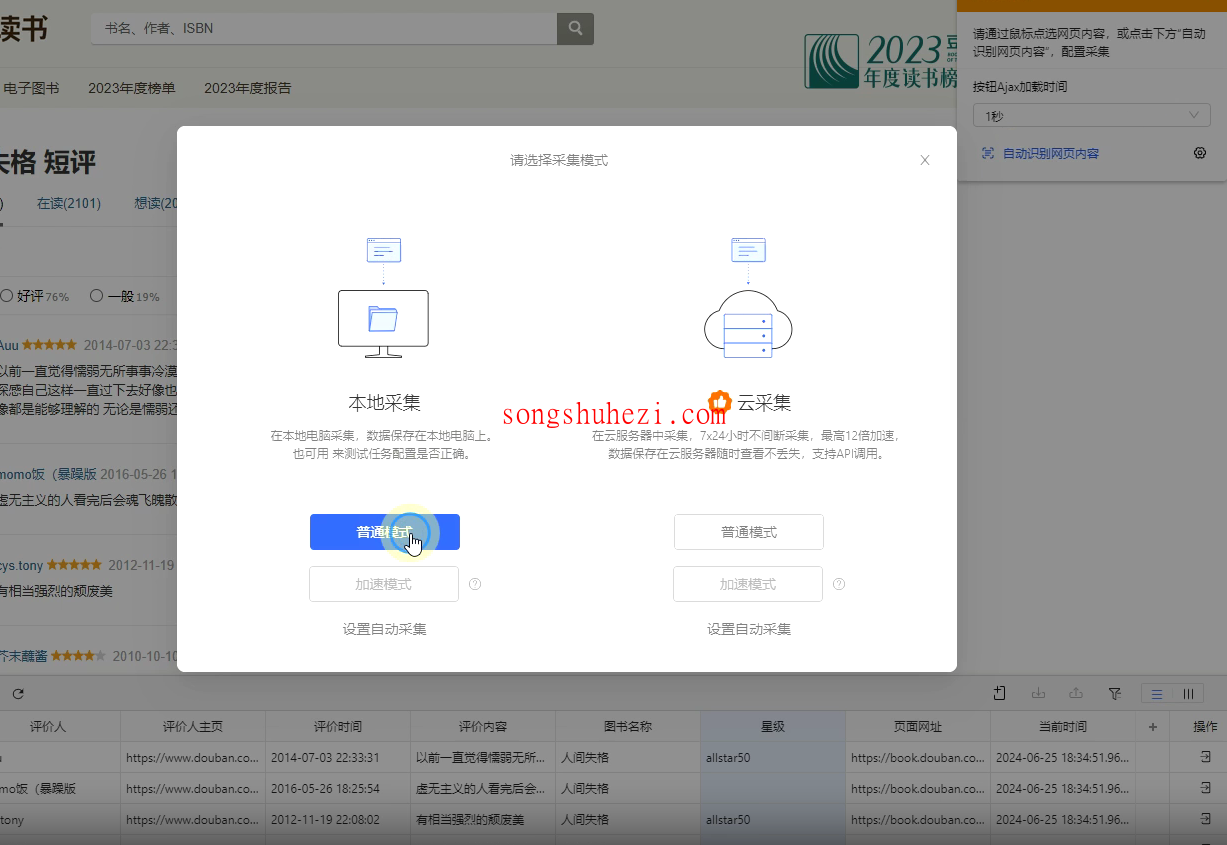The image size is (1227, 845).
Task: Open the gear settings beside 自动识别网页内容
Action: (x=1200, y=153)
